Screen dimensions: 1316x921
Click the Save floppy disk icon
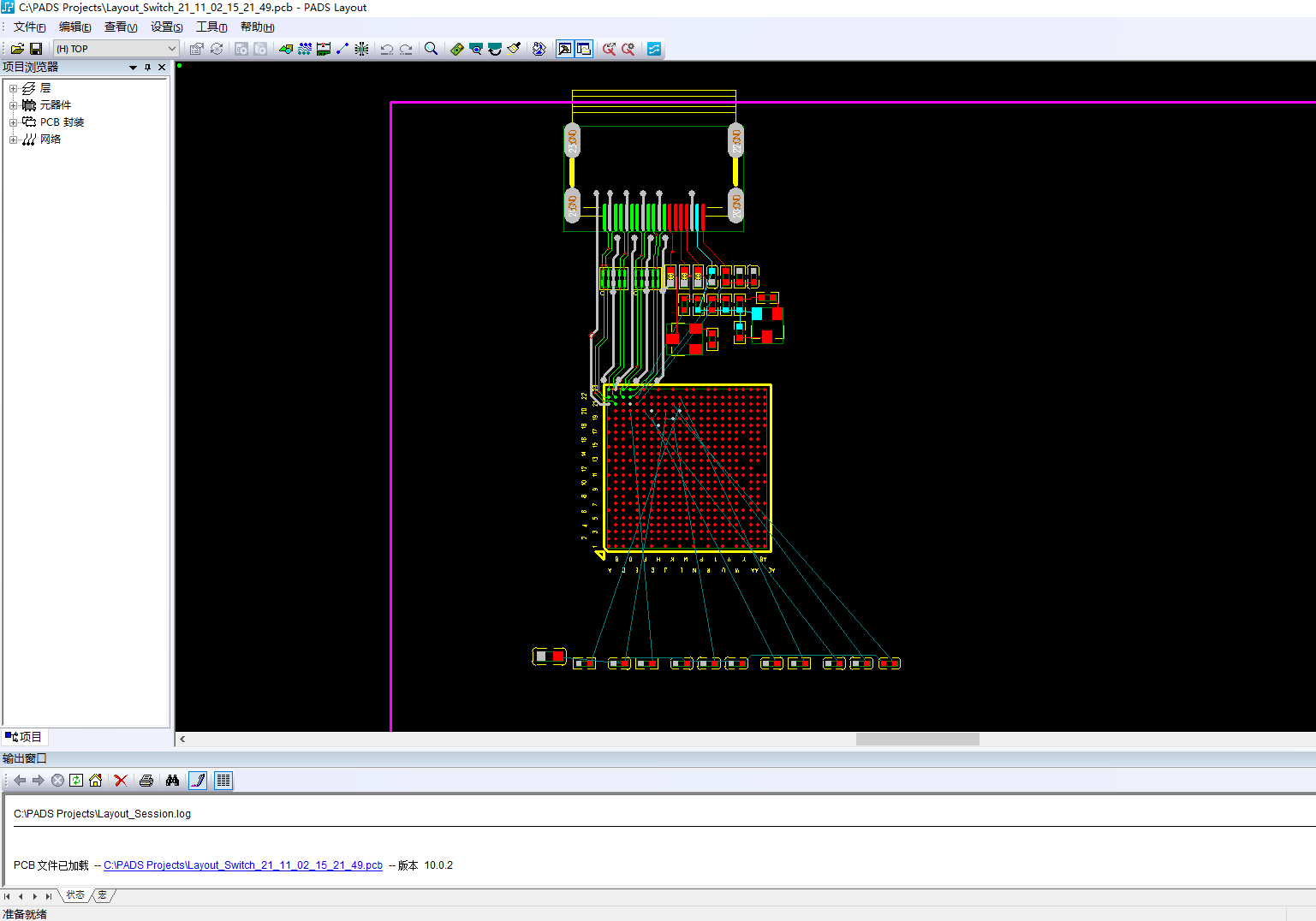(36, 49)
